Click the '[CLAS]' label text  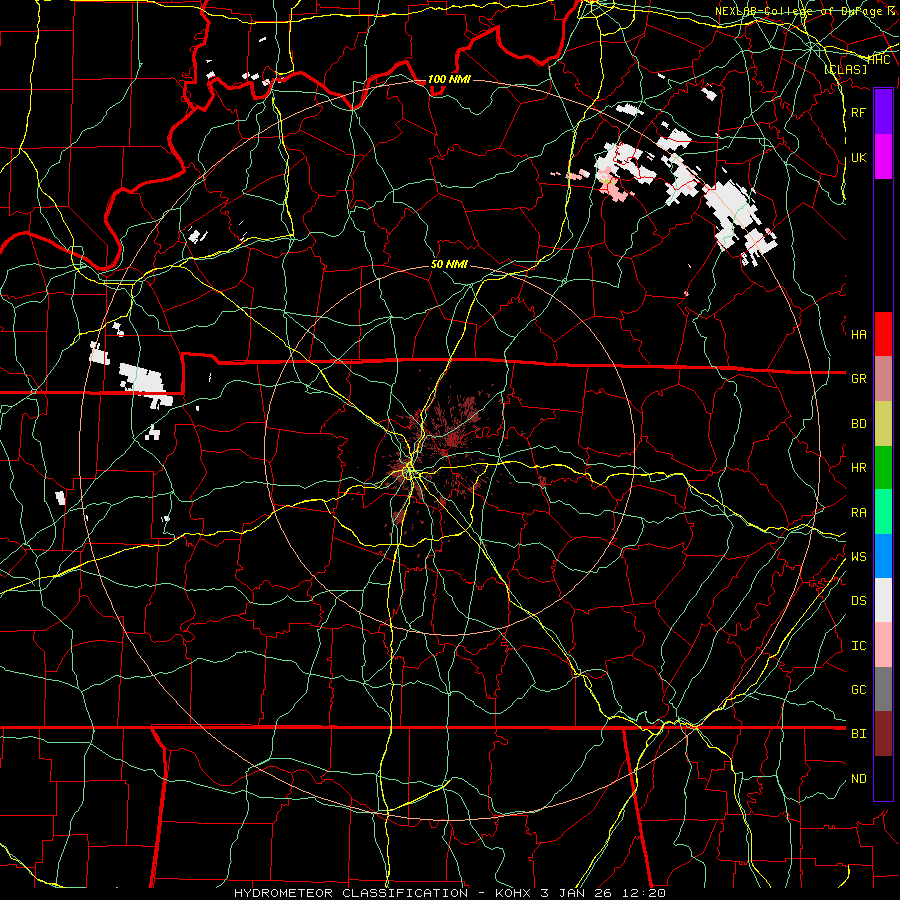[845, 69]
